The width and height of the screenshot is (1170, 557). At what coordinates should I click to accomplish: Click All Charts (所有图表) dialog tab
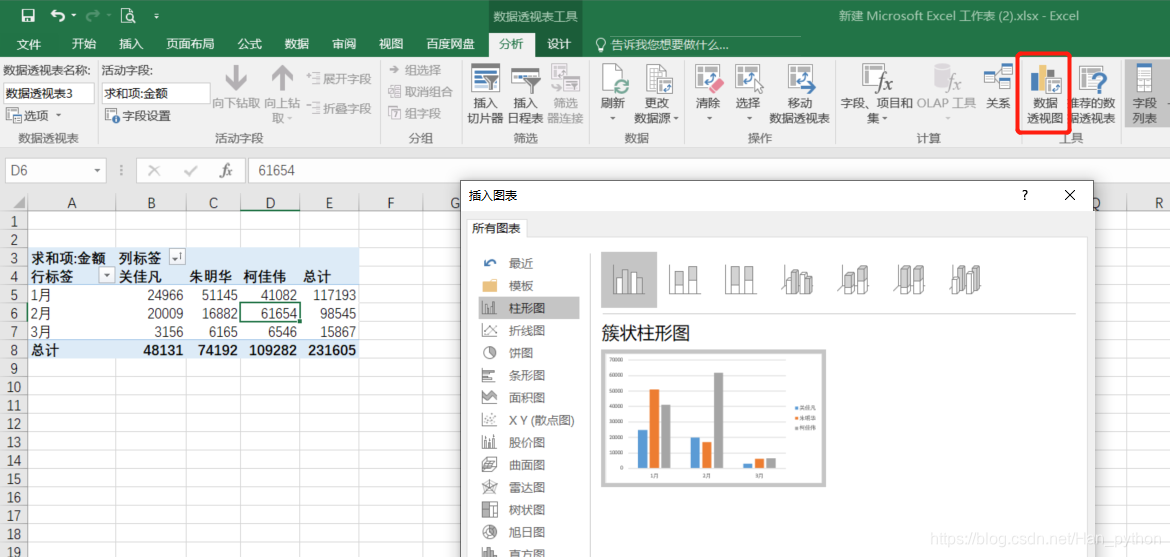tap(497, 228)
